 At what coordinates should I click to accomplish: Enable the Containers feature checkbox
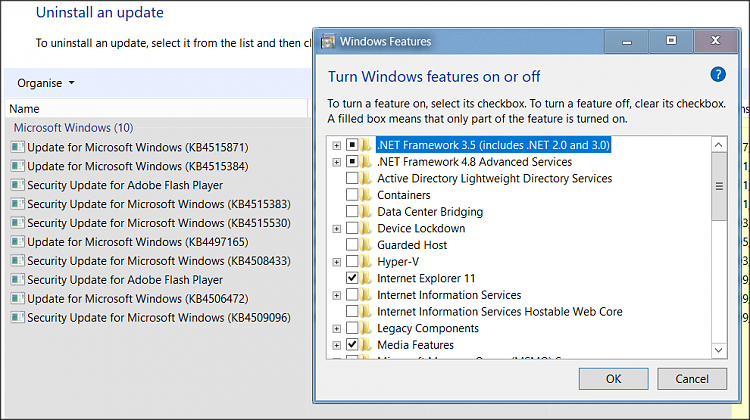tap(352, 195)
